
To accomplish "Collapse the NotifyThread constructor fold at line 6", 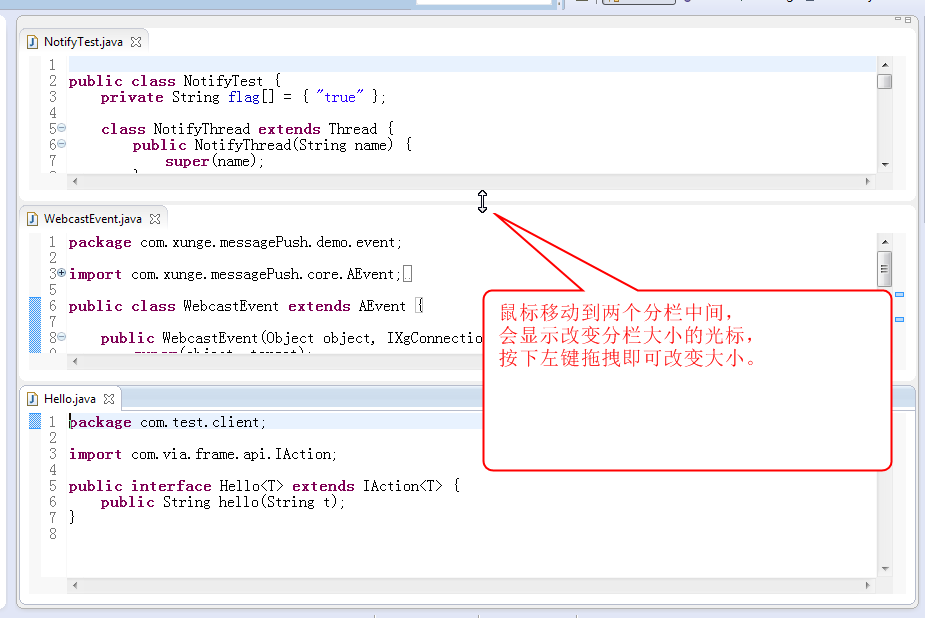I will tap(61, 144).
